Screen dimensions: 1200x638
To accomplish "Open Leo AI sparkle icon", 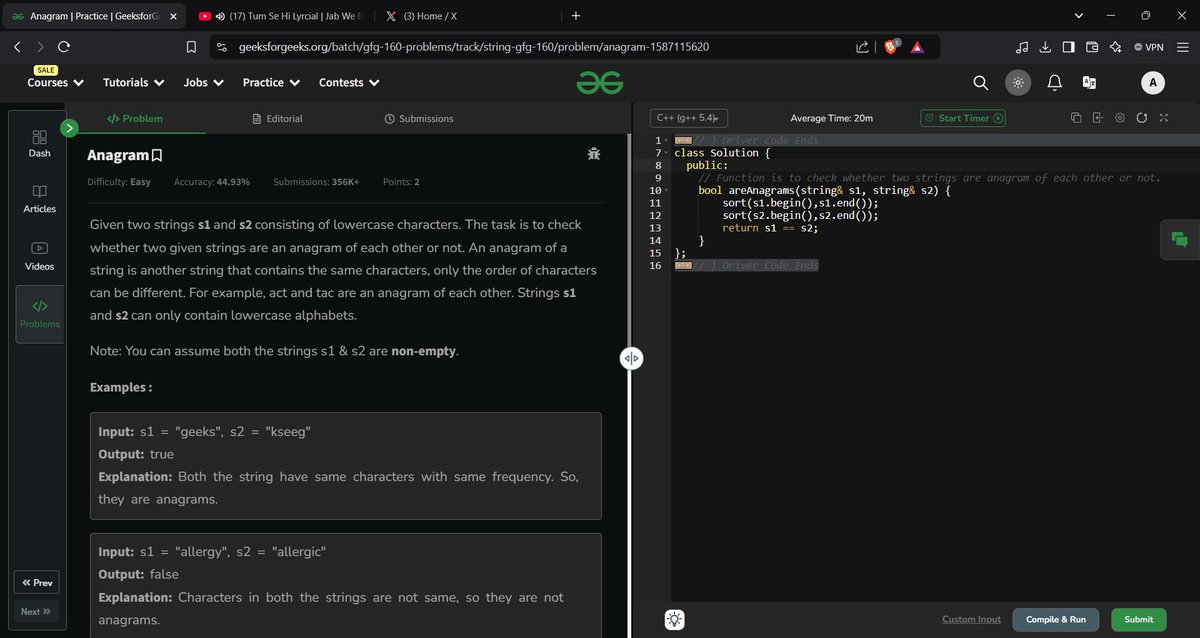I will click(x=1115, y=47).
